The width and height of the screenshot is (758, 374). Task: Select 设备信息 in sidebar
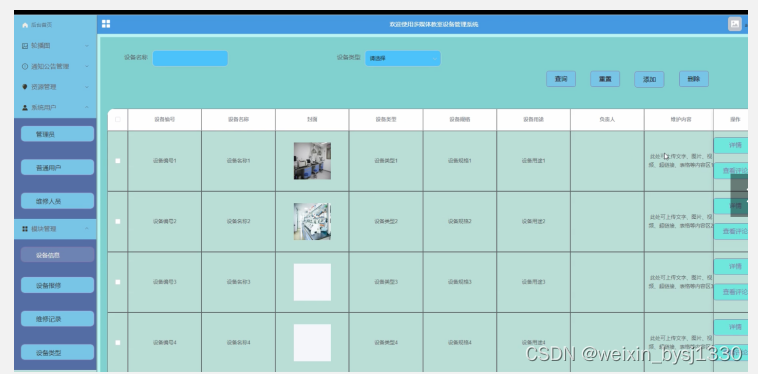(58, 255)
